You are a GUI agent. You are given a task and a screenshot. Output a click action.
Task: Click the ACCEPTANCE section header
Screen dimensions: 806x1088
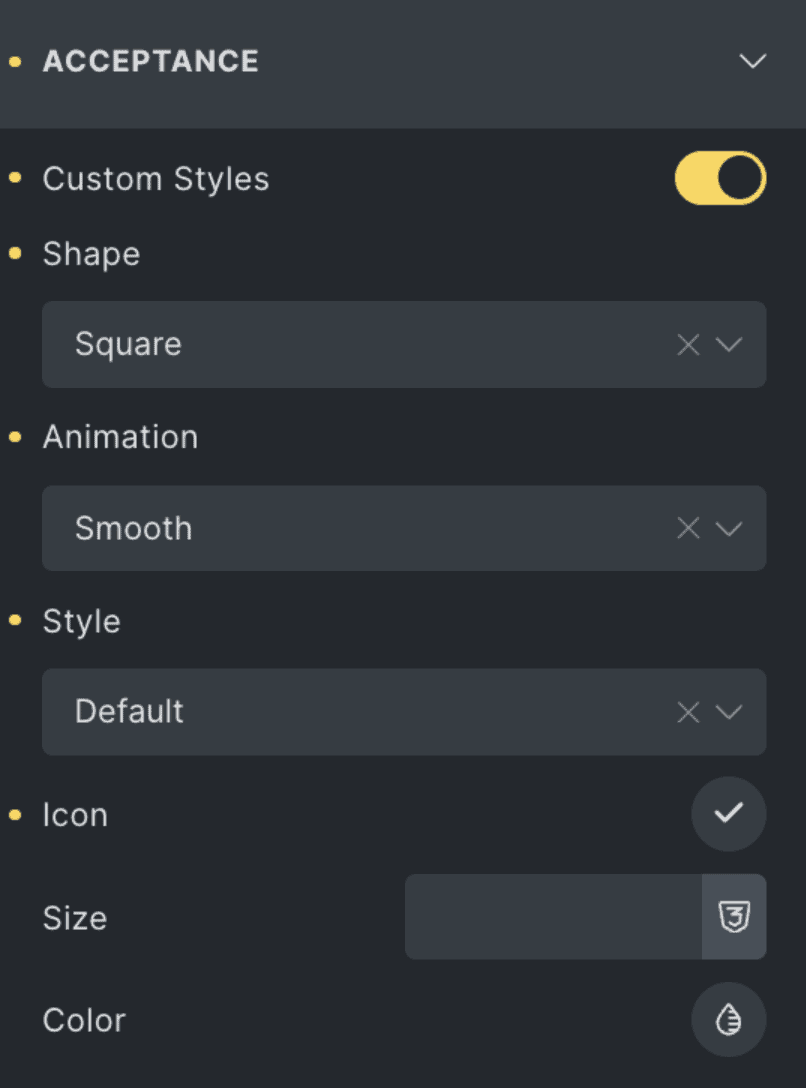(151, 61)
